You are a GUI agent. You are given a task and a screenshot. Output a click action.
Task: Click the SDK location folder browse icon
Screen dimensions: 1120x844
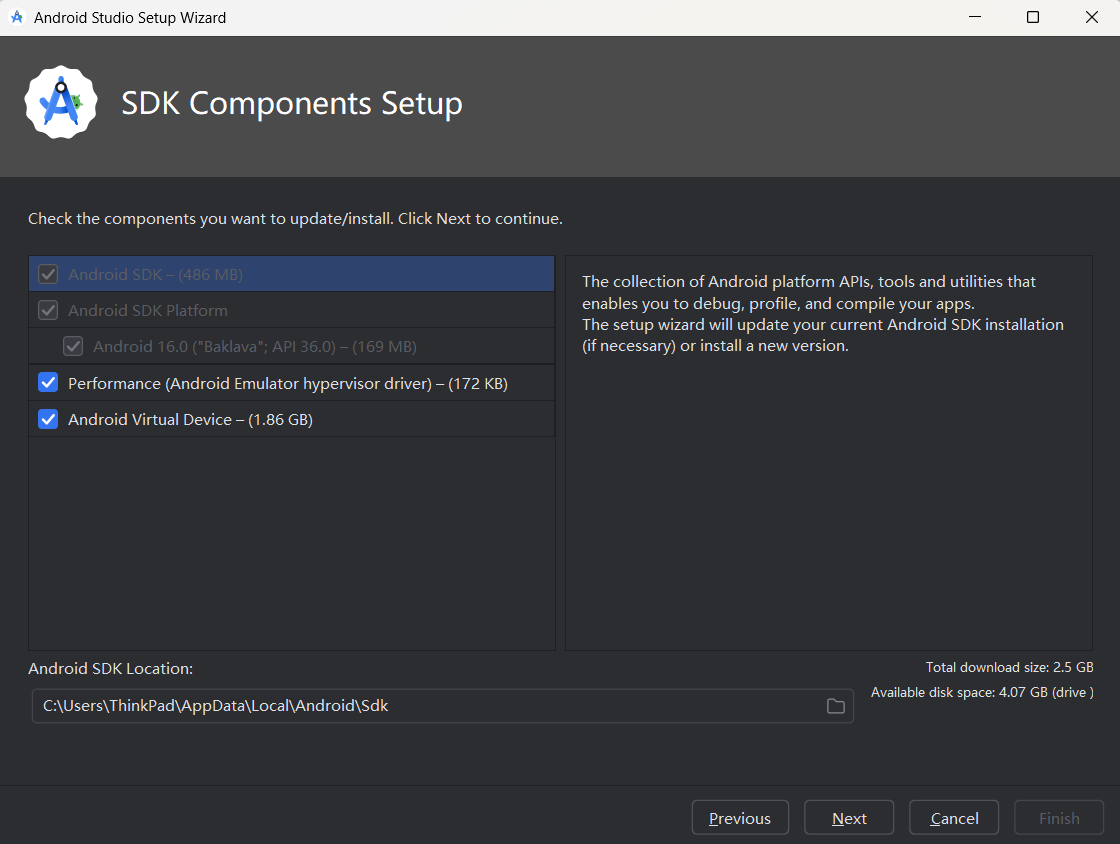[x=835, y=706]
